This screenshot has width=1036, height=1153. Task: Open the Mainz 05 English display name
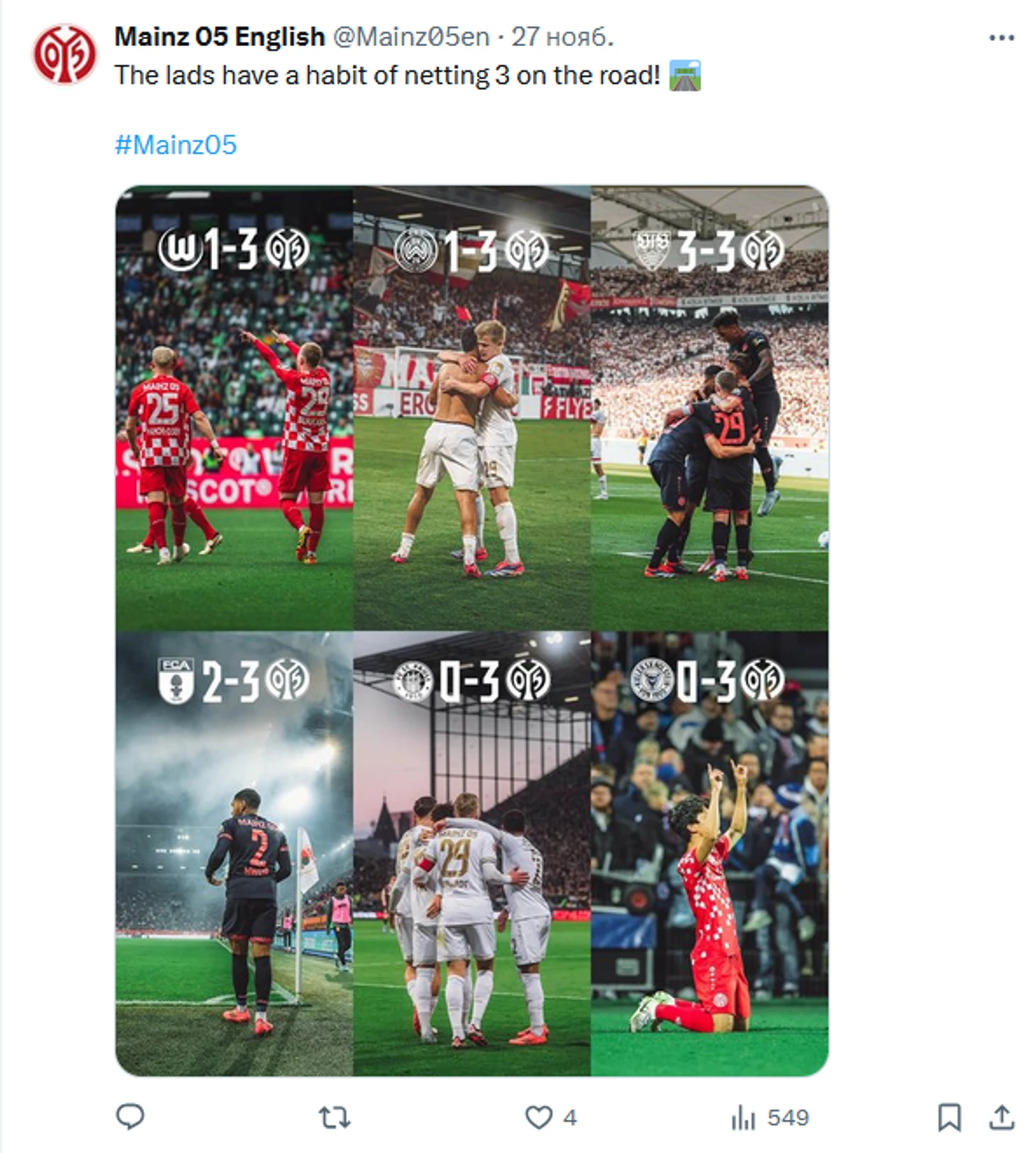pos(219,37)
